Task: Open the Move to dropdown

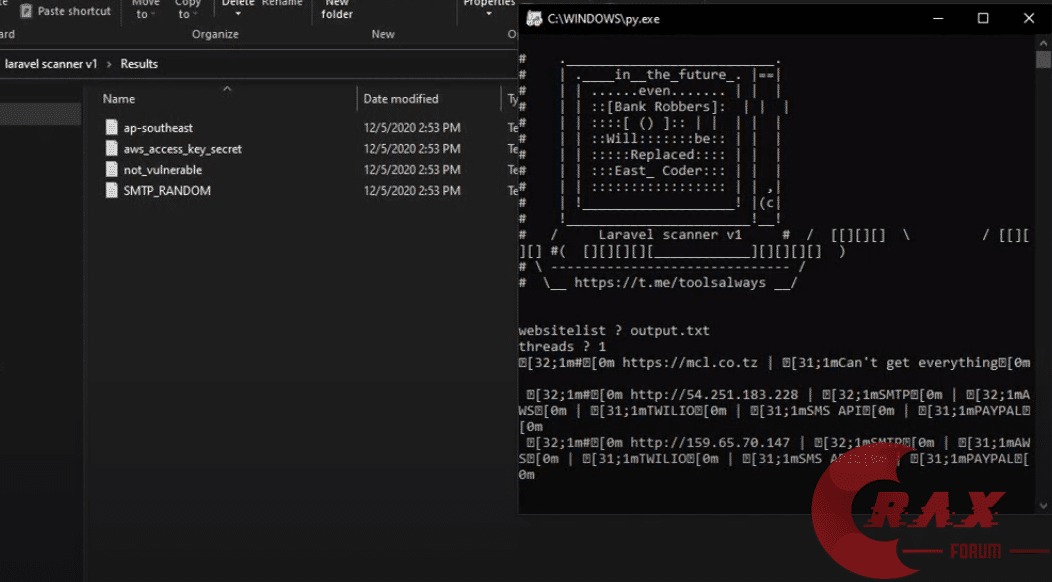Action: pos(145,9)
